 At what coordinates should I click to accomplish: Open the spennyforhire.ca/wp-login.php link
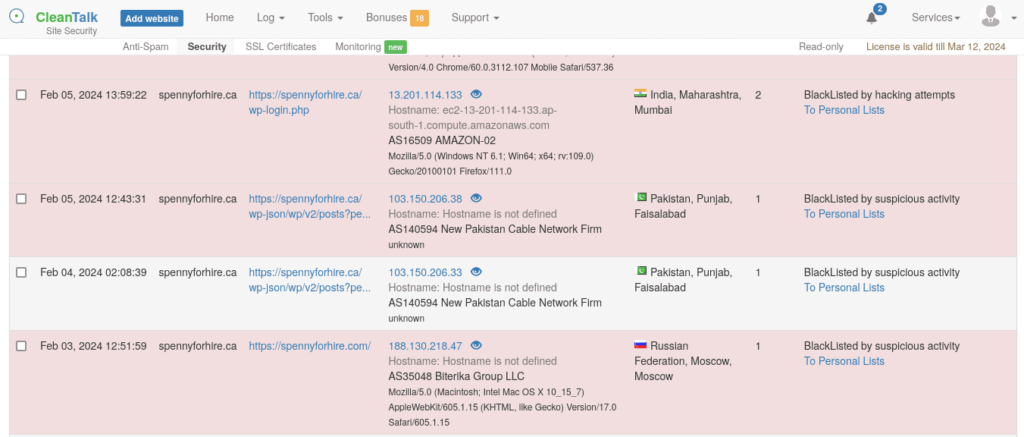305,103
